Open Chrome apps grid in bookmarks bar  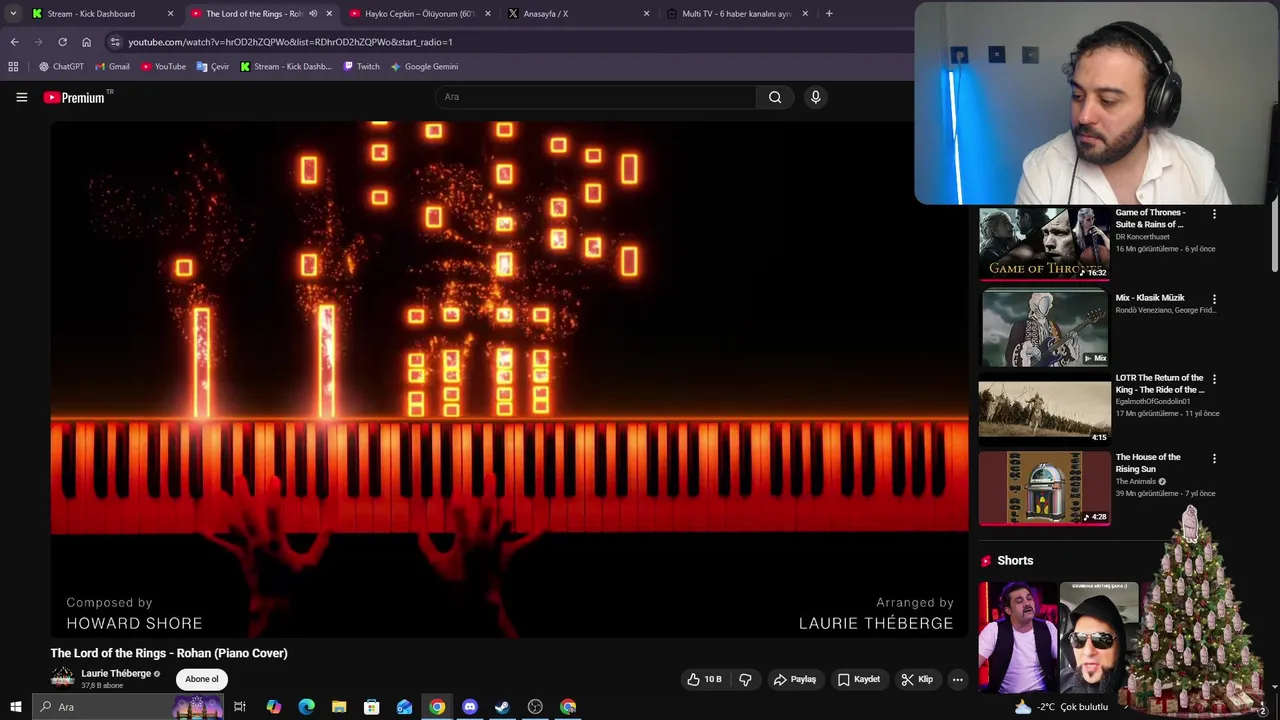(13, 67)
